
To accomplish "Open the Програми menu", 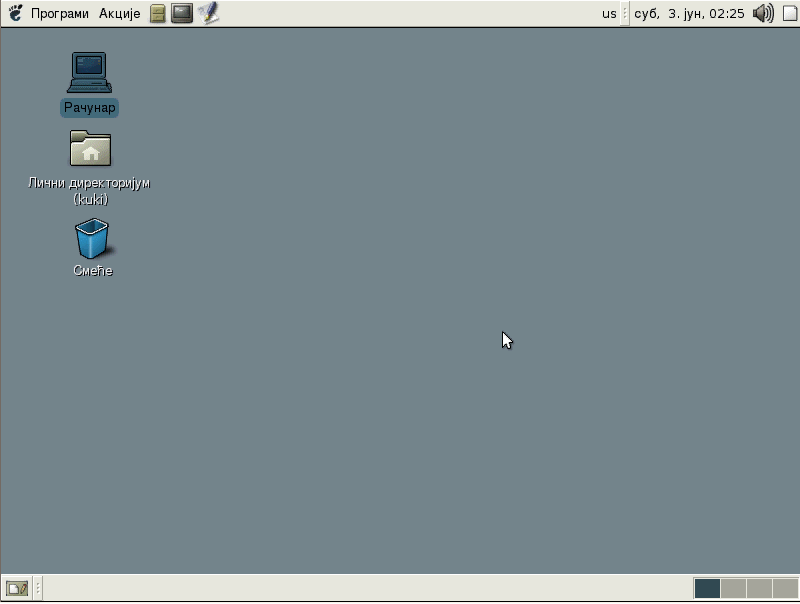I will (x=60, y=13).
